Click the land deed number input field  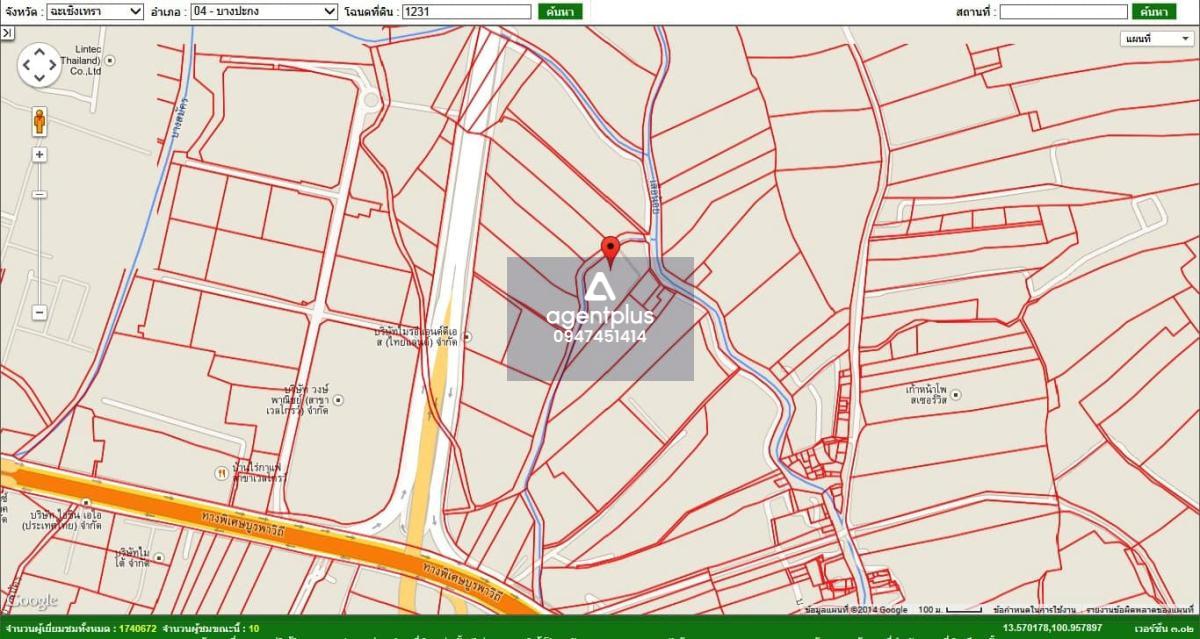click(465, 12)
